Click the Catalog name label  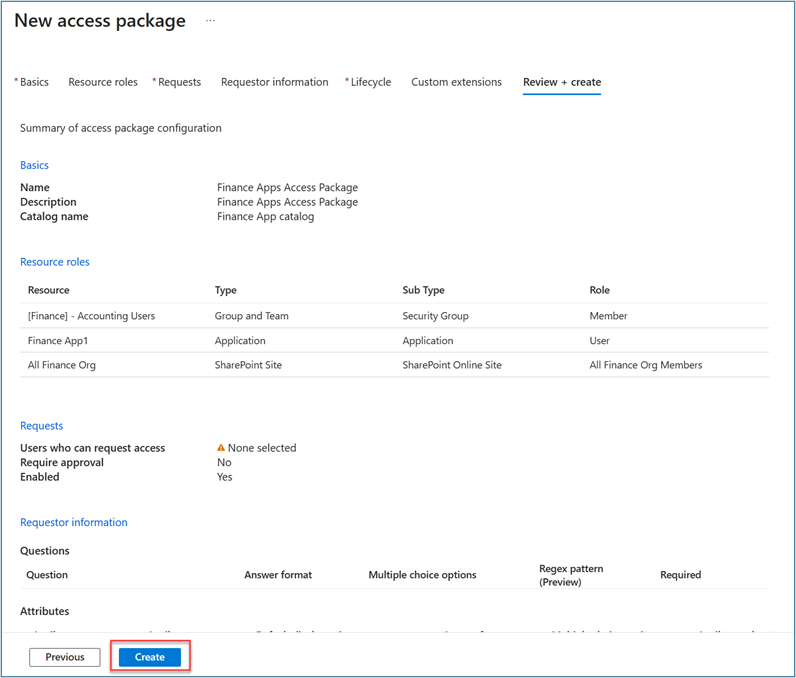54,217
